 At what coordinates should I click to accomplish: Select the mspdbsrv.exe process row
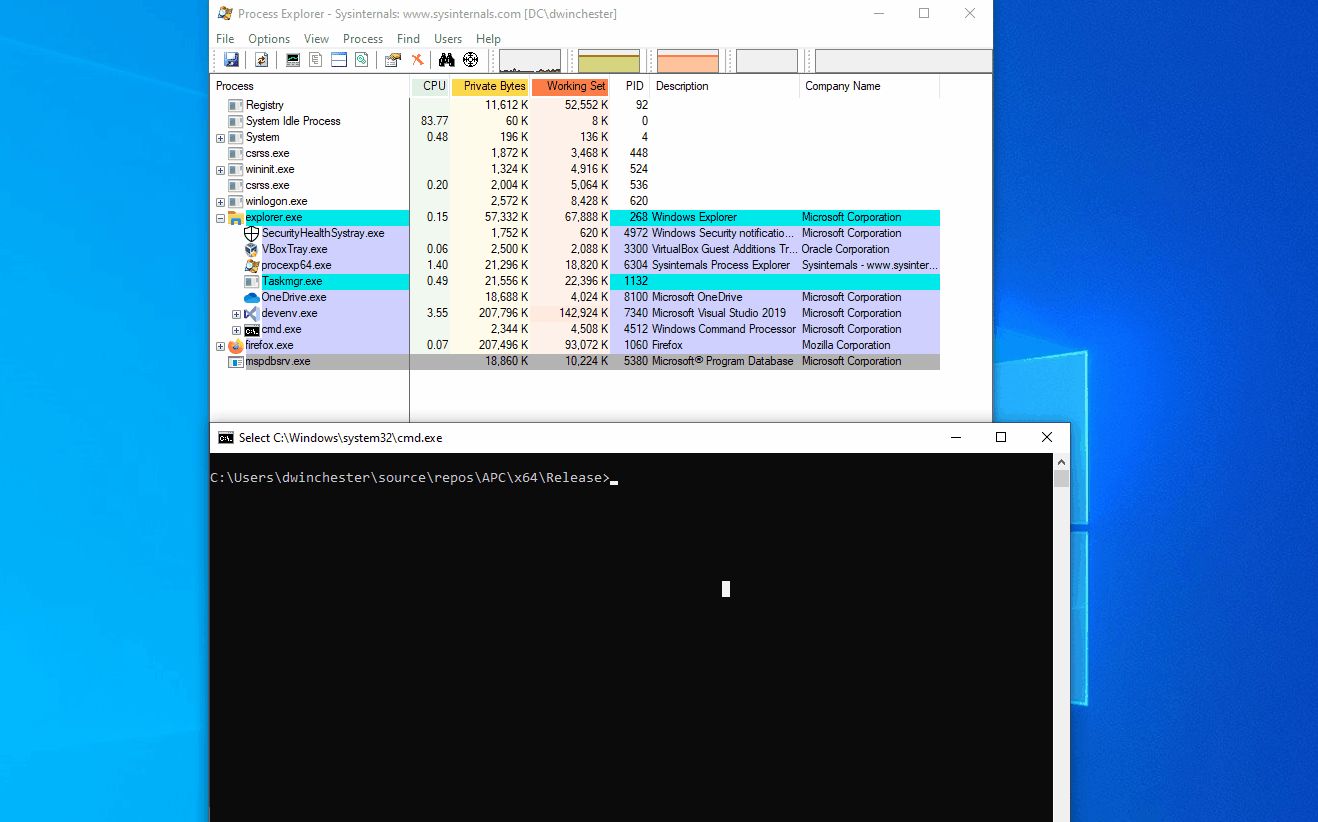point(575,361)
